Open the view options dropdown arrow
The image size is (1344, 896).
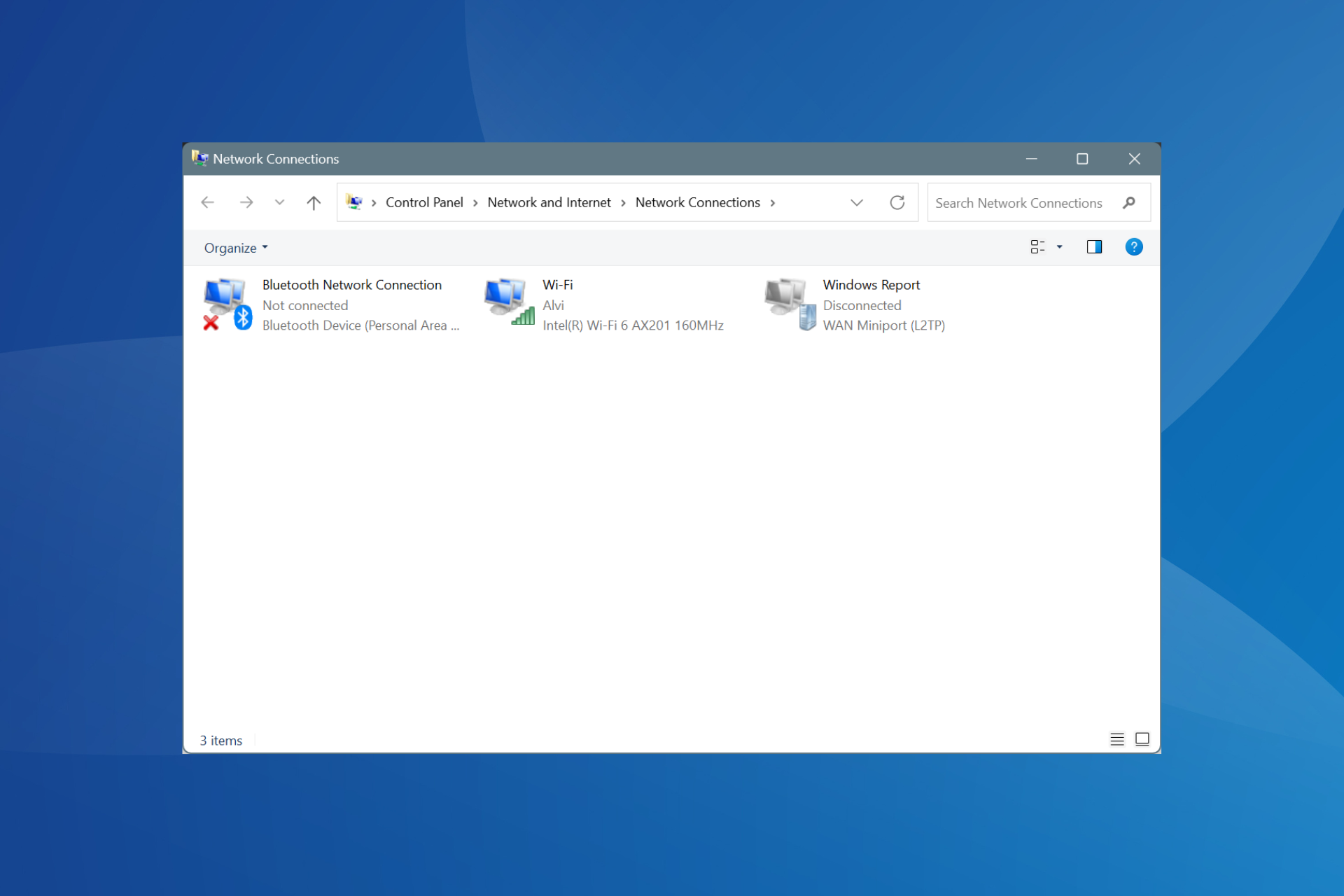point(1059,247)
